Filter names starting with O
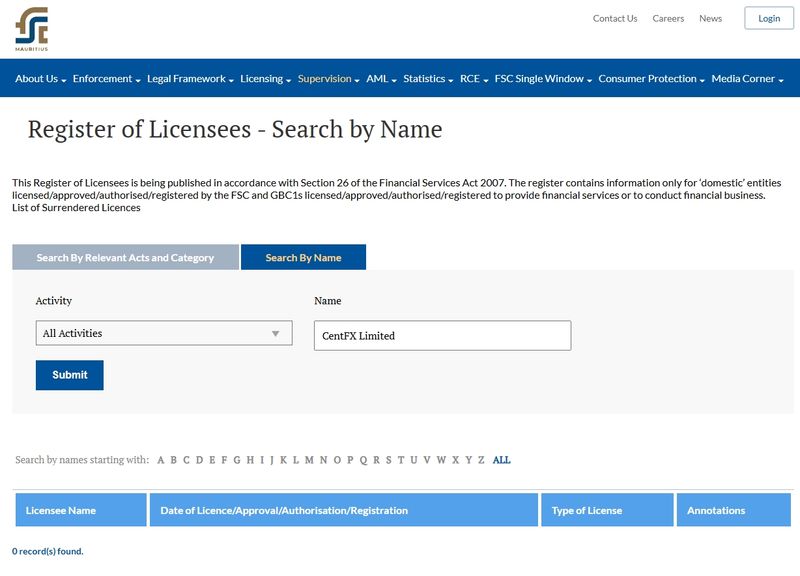 337,460
